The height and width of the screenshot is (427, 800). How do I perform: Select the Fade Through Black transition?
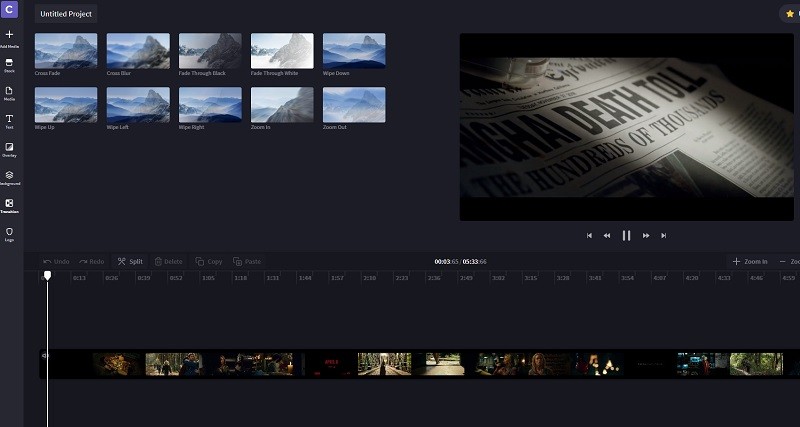210,51
